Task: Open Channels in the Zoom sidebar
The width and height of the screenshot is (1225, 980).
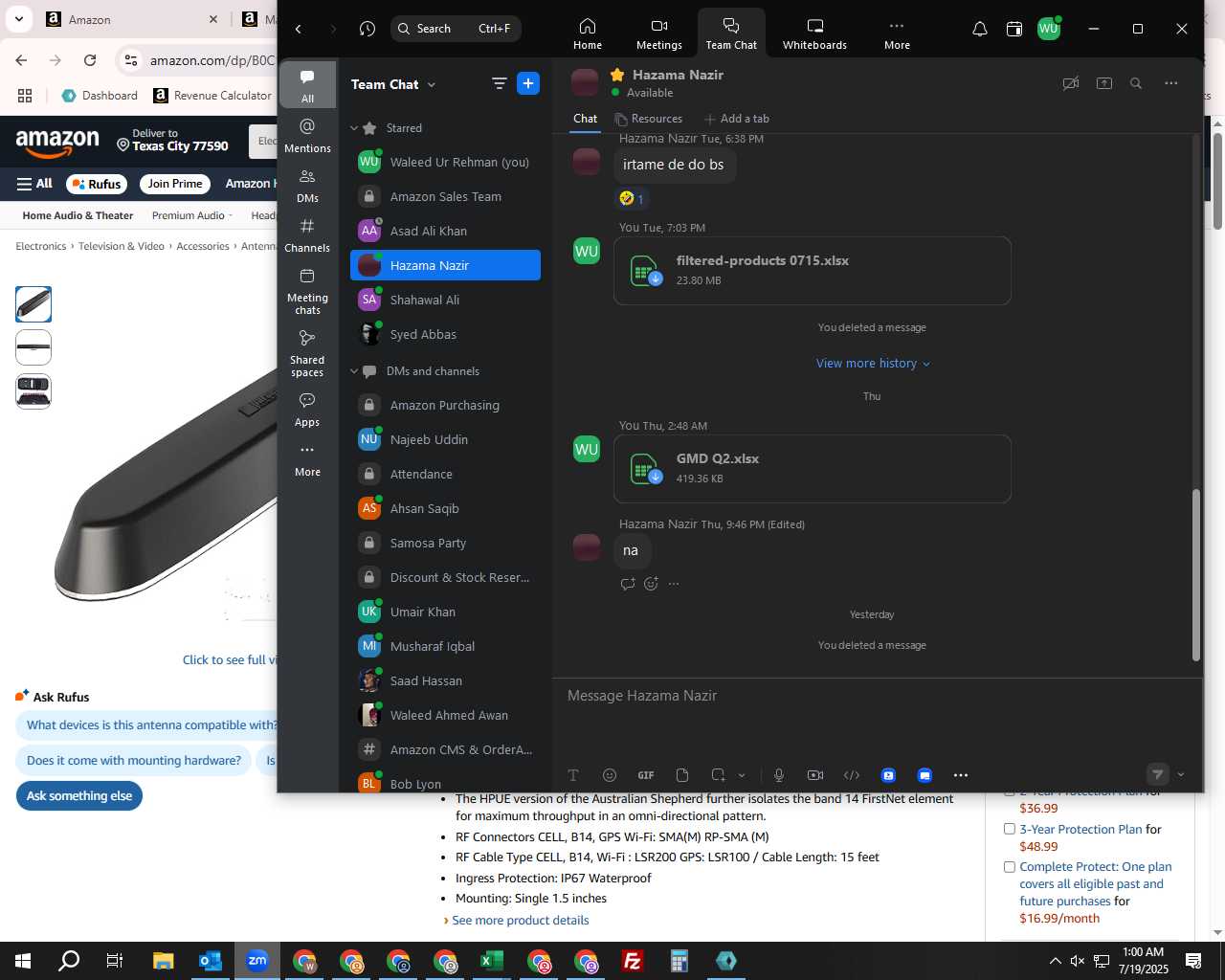Action: coord(307,234)
